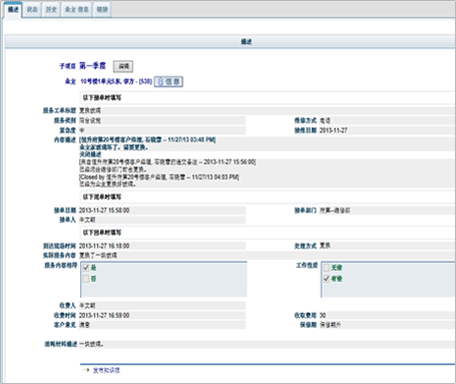The height and width of the screenshot is (384, 456).
Task: Click the fee amount value 30
Action: click(323, 315)
